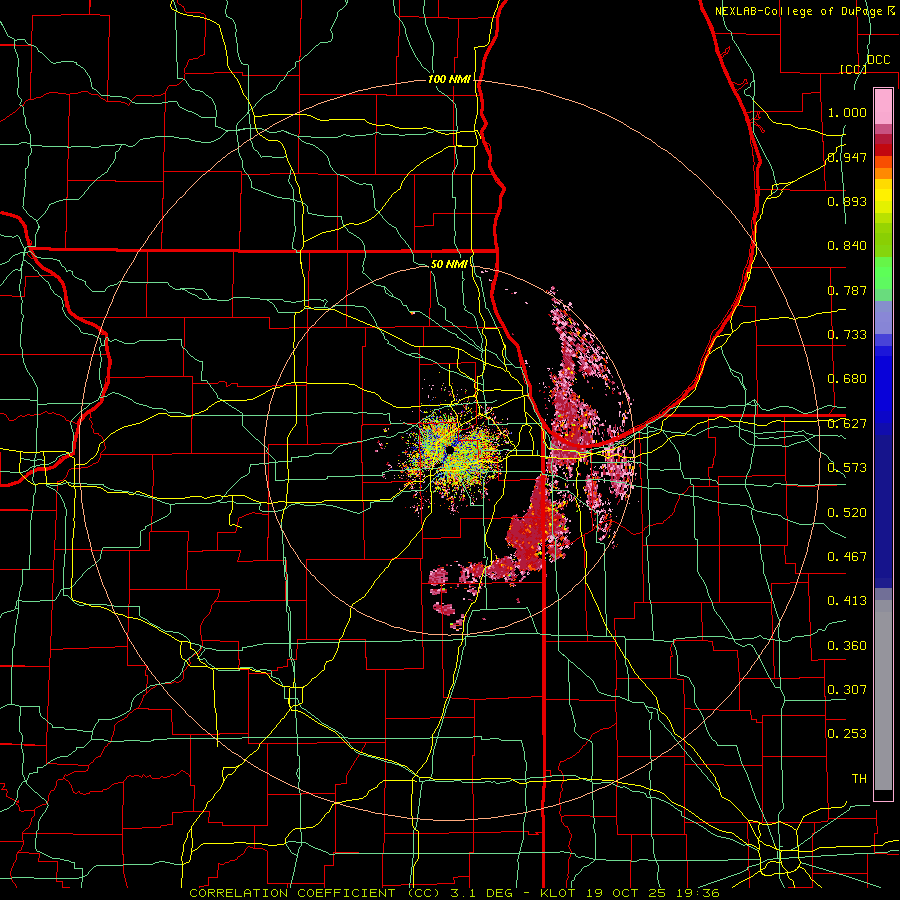Click the 0.413 scale value label
The image size is (900, 900).
tap(847, 601)
